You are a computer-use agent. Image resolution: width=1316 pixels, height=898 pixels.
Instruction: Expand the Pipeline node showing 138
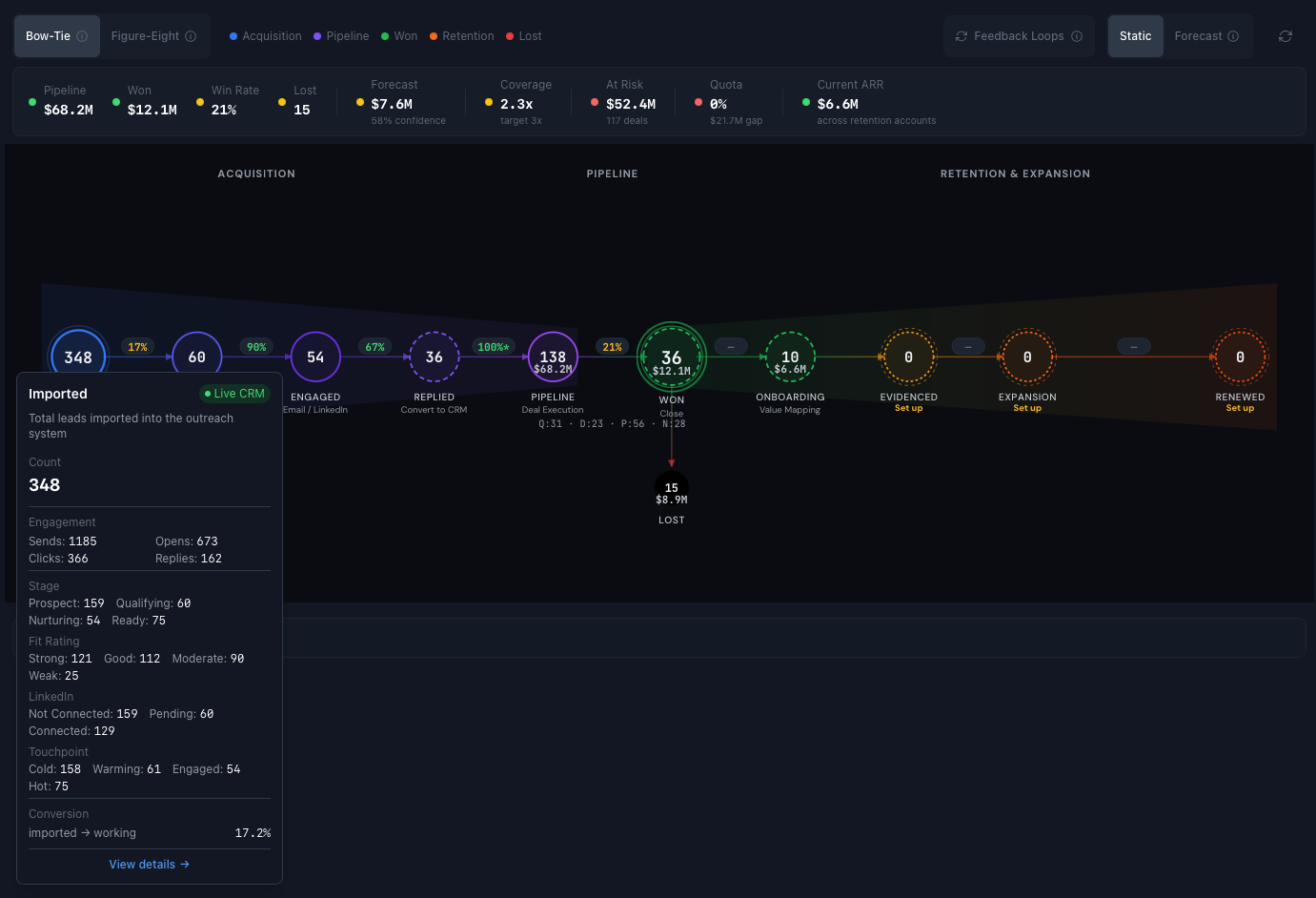click(553, 357)
